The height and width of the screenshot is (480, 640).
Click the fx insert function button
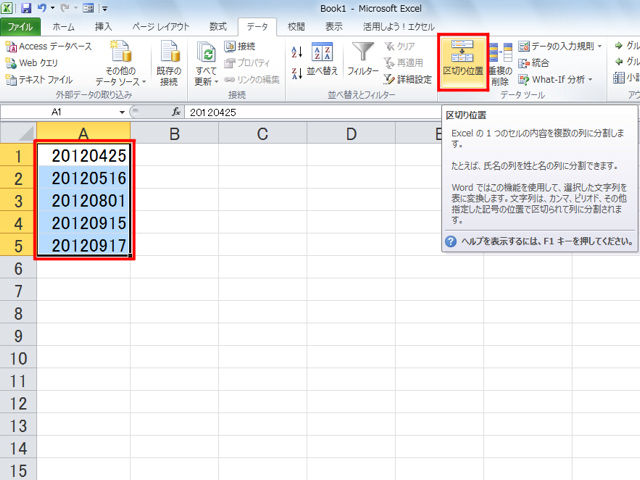[176, 112]
